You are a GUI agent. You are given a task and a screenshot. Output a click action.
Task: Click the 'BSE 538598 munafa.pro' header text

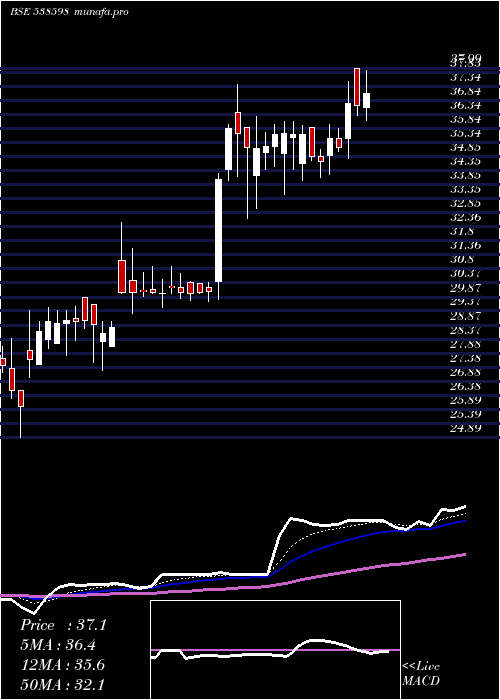click(69, 12)
